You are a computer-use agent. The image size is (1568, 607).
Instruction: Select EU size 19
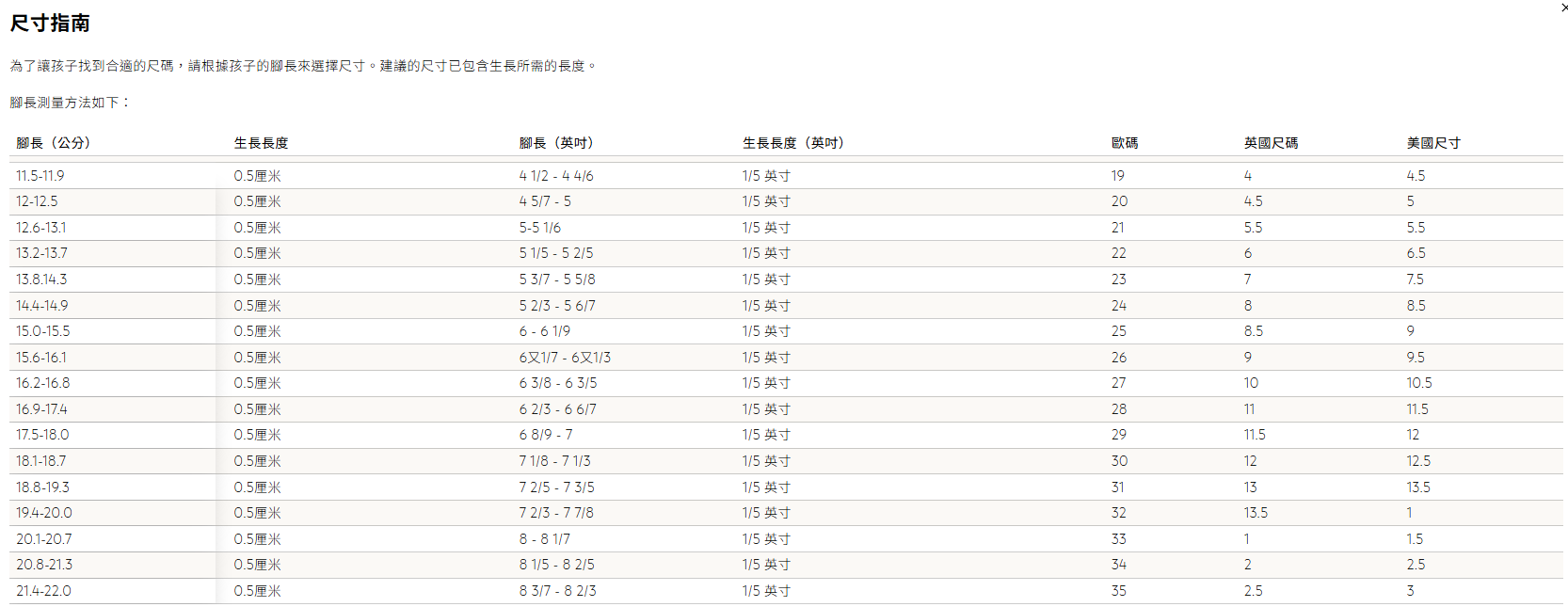1118,176
